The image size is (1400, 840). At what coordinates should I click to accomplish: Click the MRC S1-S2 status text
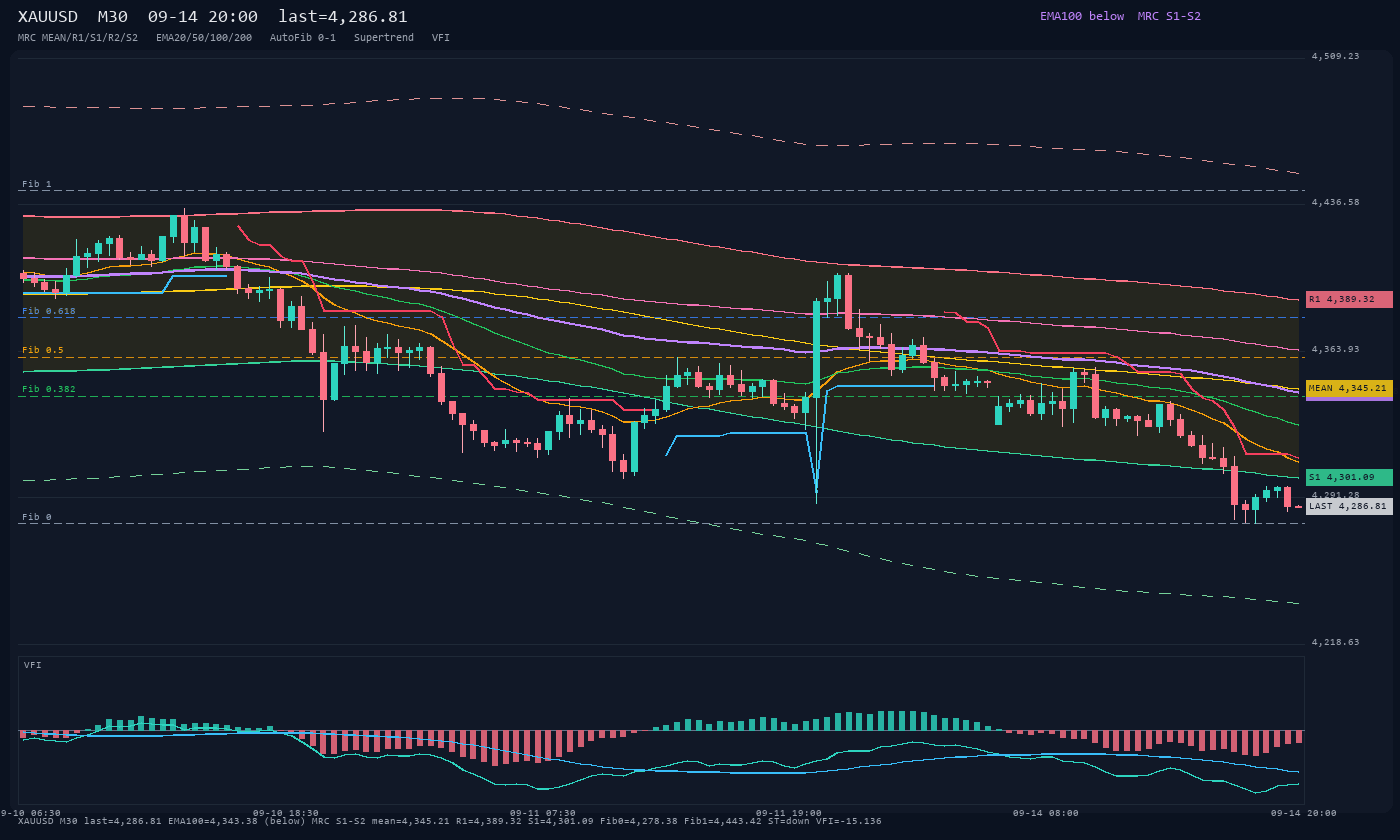coord(1169,16)
